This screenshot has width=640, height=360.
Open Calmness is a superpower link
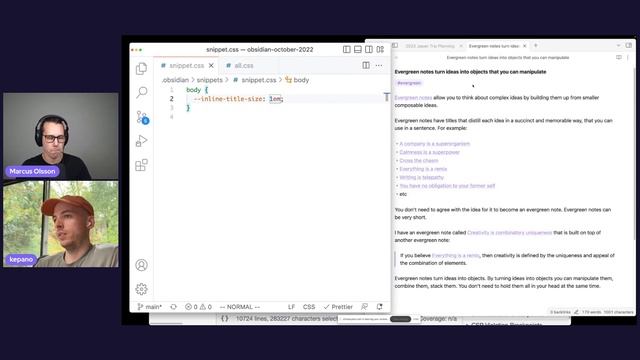tap(429, 152)
